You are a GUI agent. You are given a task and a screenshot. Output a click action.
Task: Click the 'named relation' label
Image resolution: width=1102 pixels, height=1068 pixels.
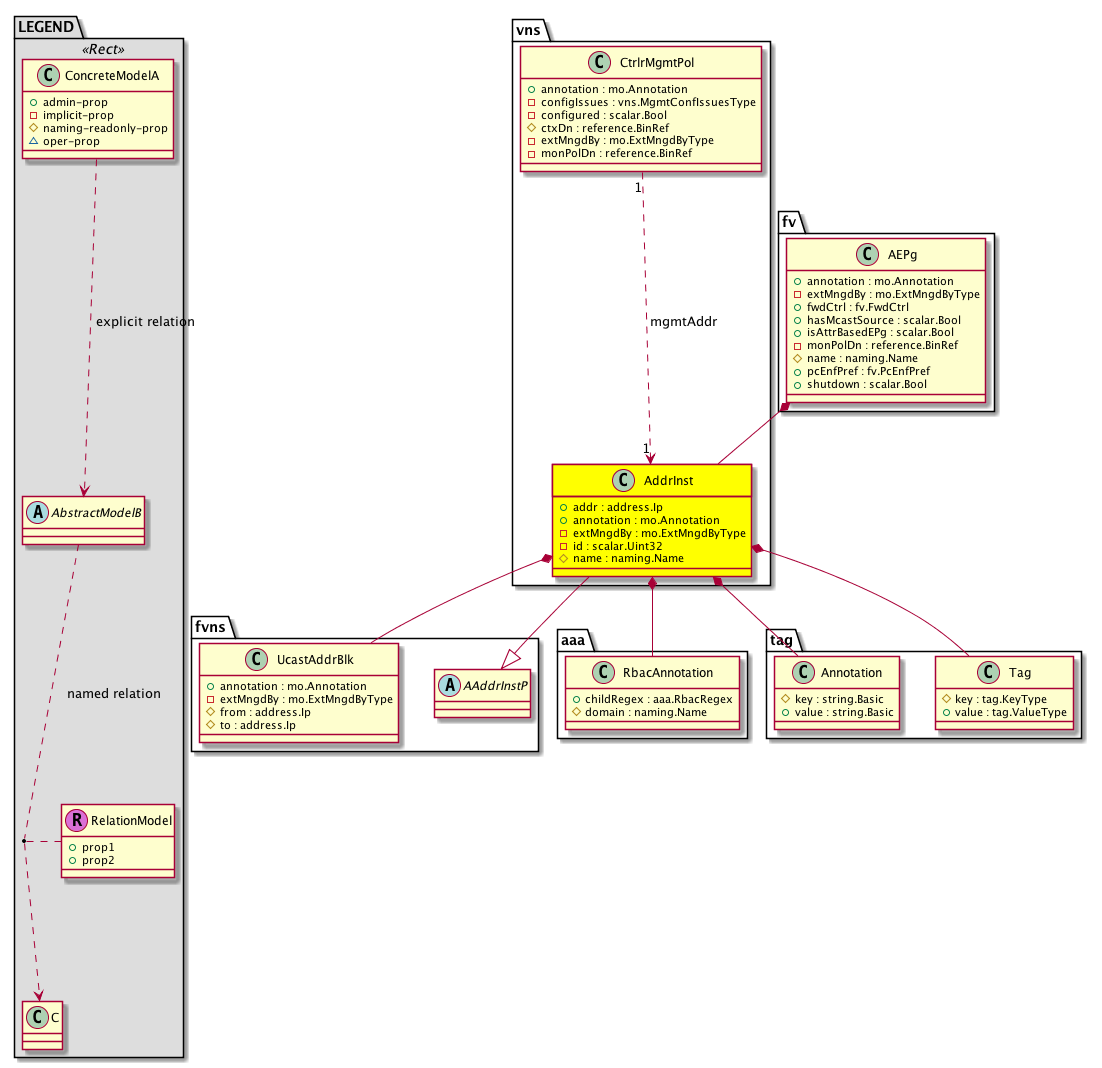pos(113,694)
